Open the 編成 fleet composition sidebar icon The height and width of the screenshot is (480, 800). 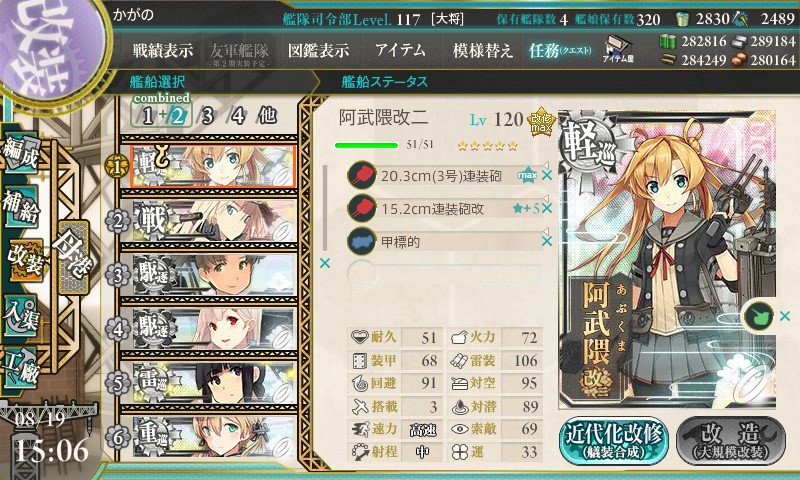pyautogui.click(x=21, y=153)
